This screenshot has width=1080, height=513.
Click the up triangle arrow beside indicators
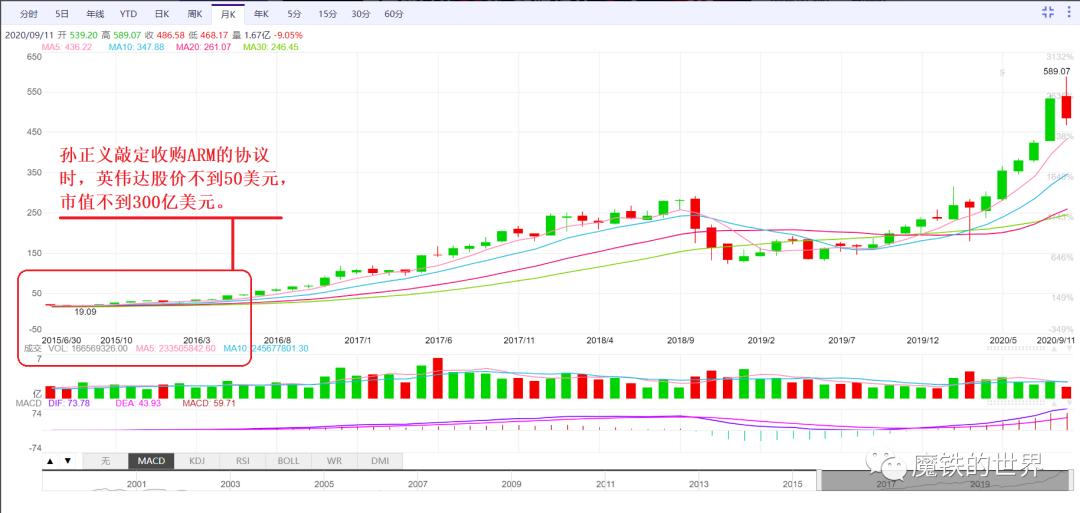[49, 461]
